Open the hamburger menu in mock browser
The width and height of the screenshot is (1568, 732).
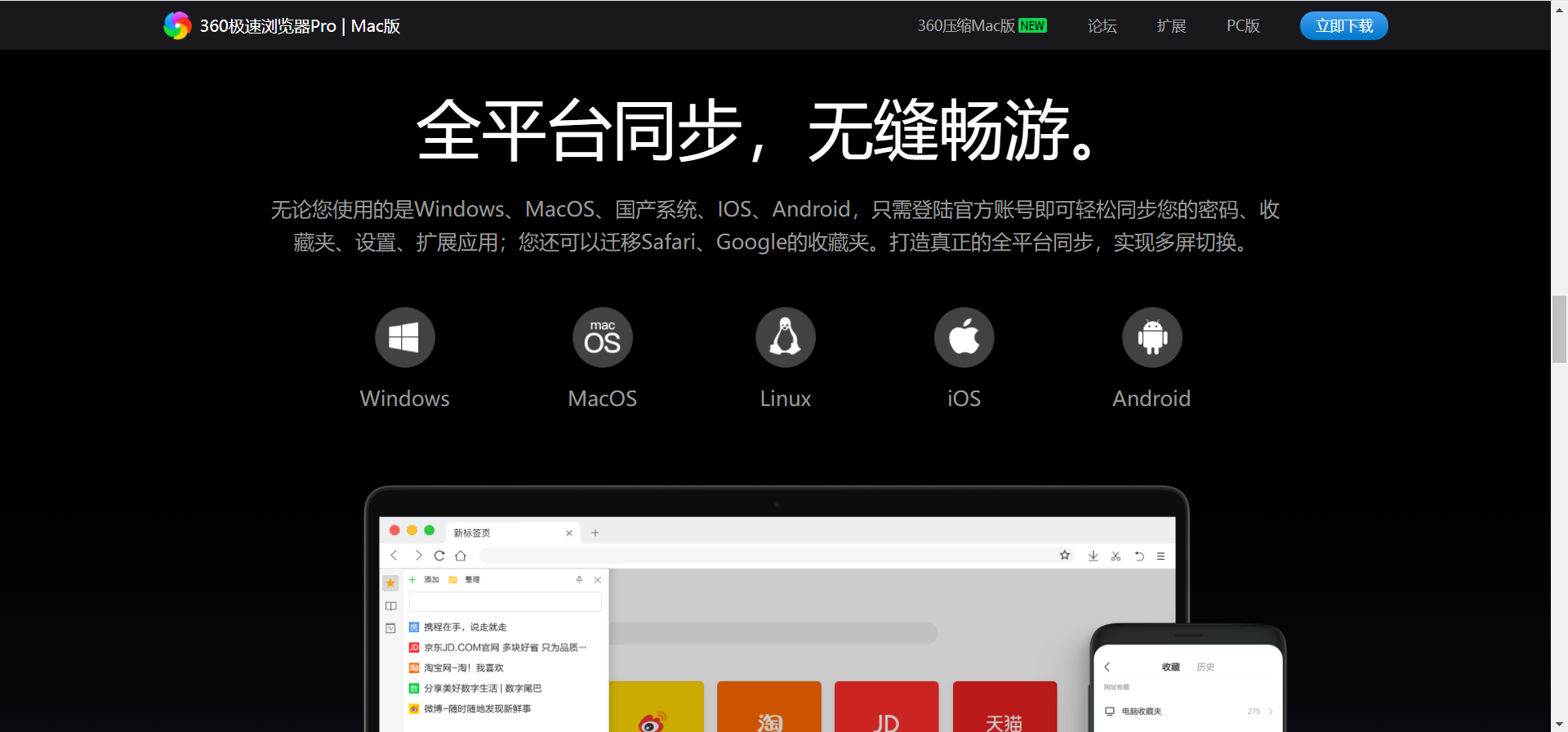[1160, 556]
